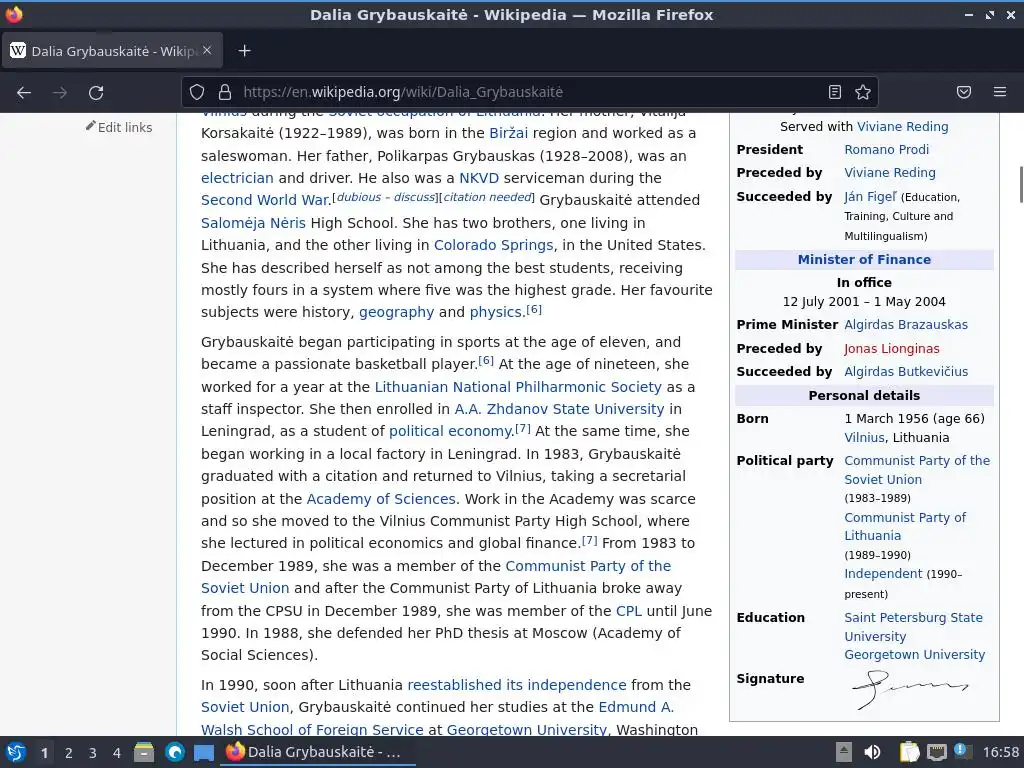Open Algirdas Brazauskas in infobox
This screenshot has width=1024, height=768.
click(x=906, y=325)
